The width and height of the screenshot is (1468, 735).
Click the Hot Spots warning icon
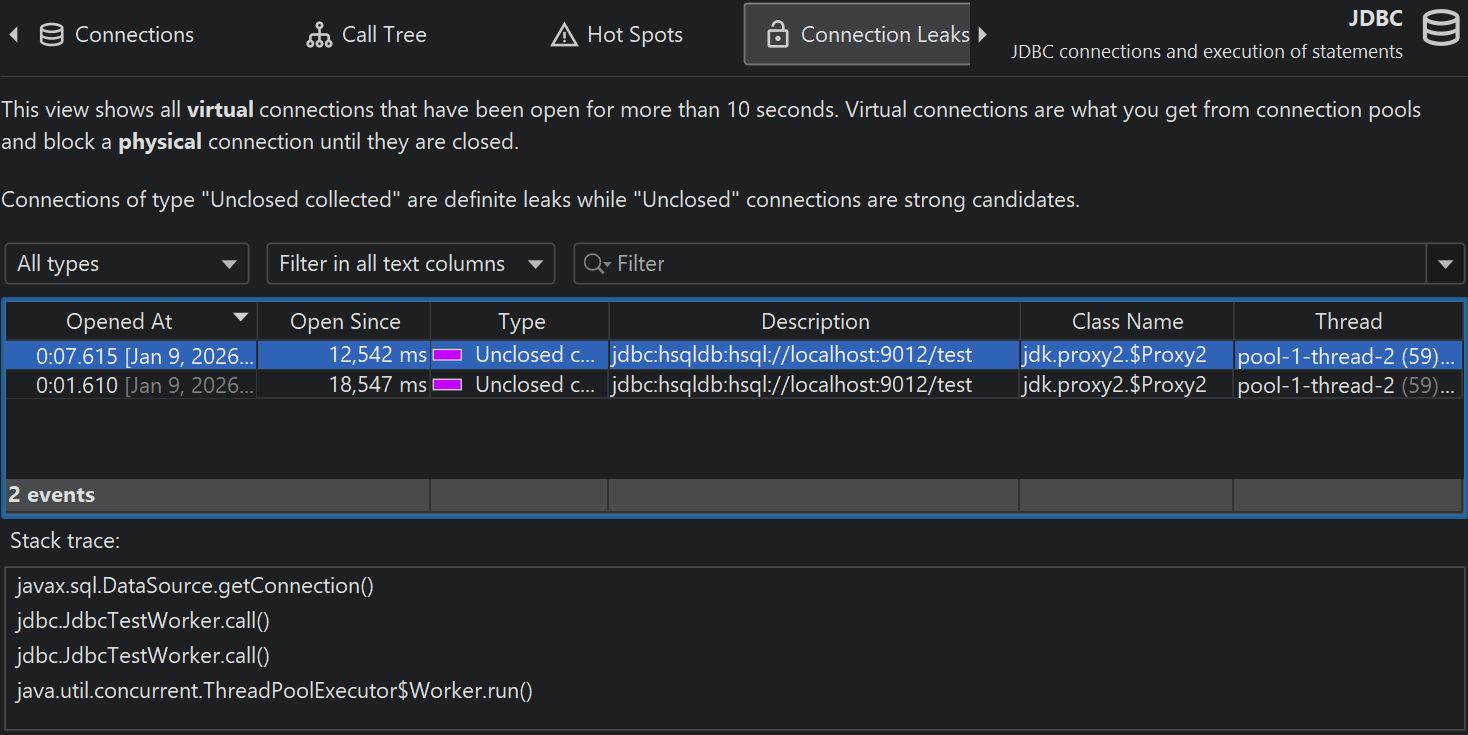click(x=564, y=35)
